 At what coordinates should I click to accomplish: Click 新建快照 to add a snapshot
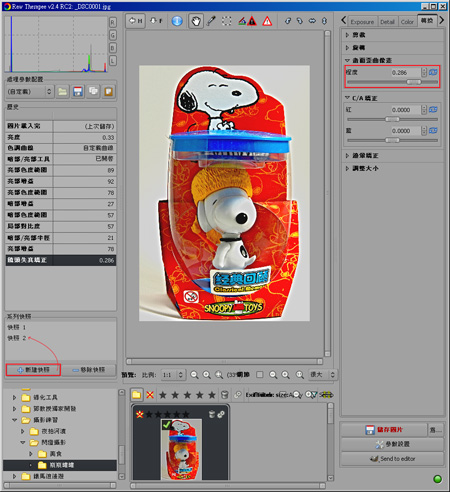pyautogui.click(x=33, y=370)
